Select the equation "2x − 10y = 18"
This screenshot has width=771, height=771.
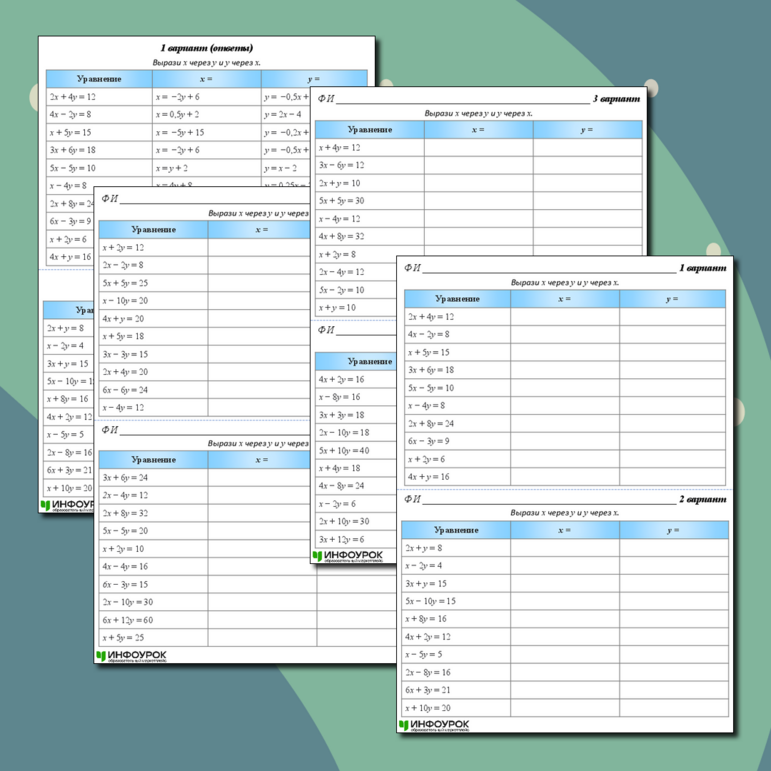[x=344, y=433]
